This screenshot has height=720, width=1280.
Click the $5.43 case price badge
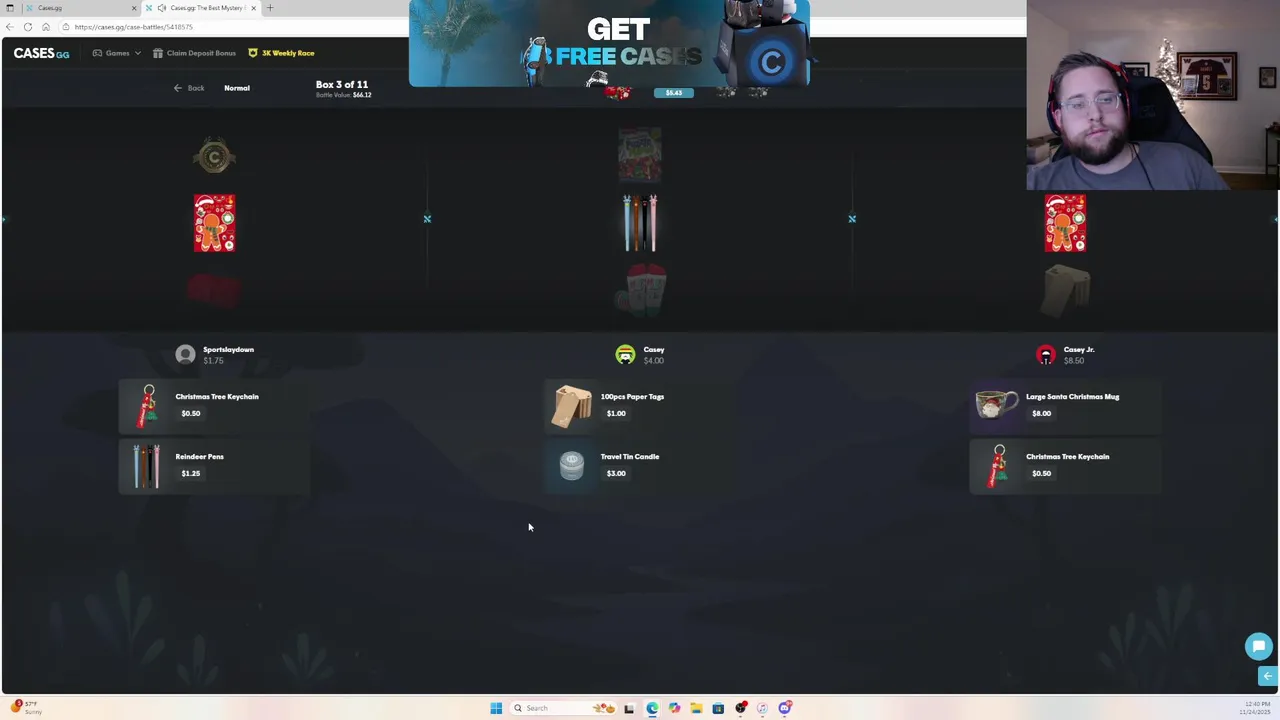[673, 93]
